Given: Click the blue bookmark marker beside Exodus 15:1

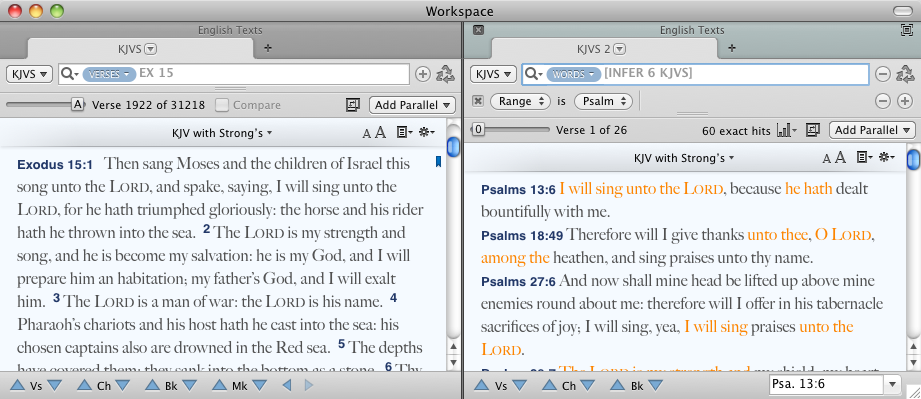Looking at the screenshot, I should click(438, 162).
